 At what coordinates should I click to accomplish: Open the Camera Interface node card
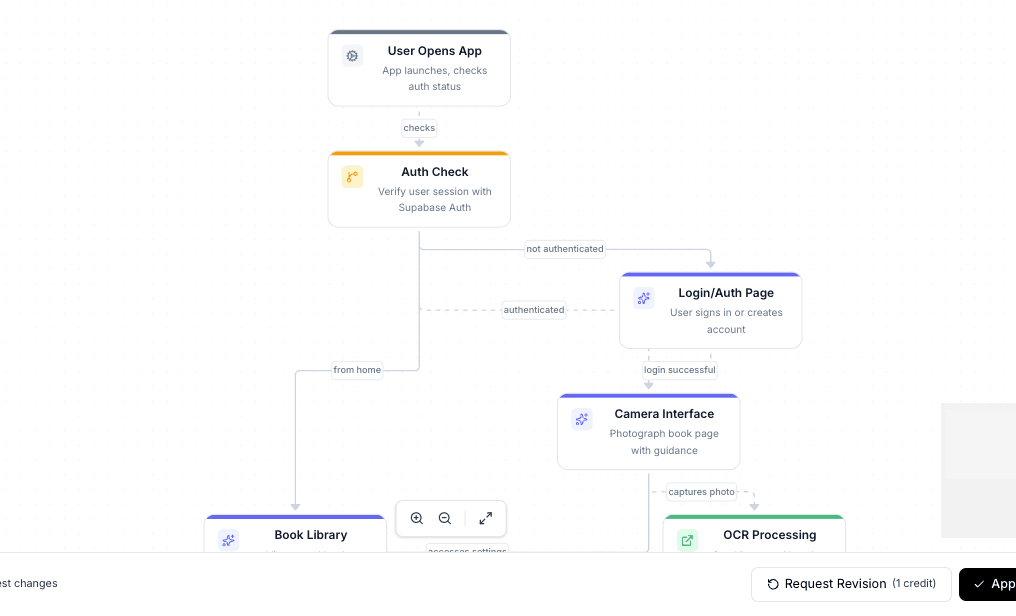point(648,431)
